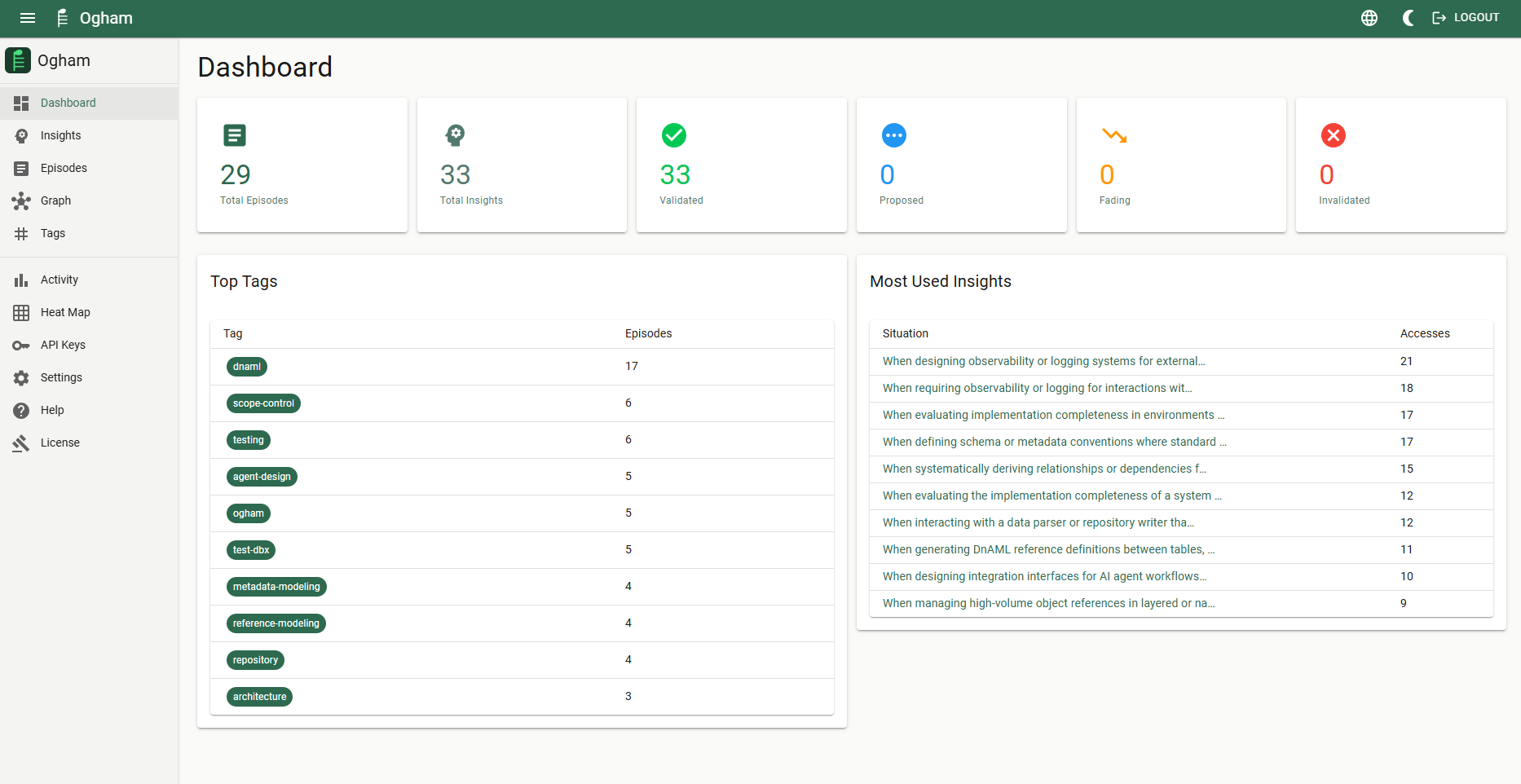Click the Validated card label
The height and width of the screenshot is (784, 1521).
(x=681, y=200)
